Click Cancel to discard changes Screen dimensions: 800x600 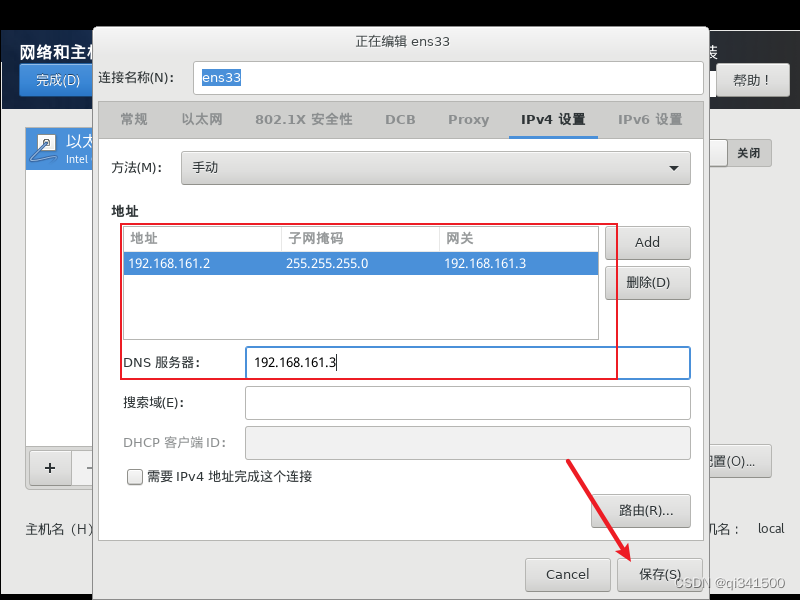pos(567,574)
